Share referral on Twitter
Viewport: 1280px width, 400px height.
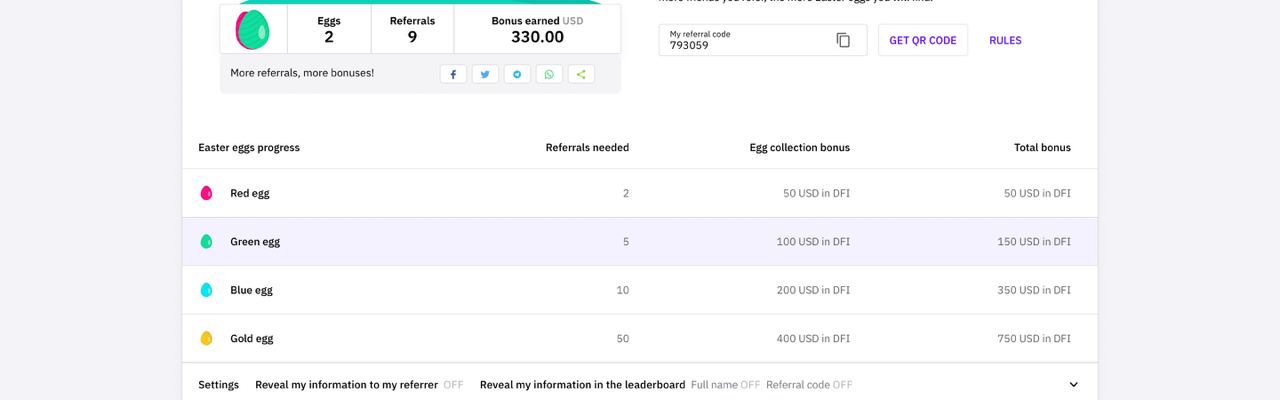click(x=485, y=74)
